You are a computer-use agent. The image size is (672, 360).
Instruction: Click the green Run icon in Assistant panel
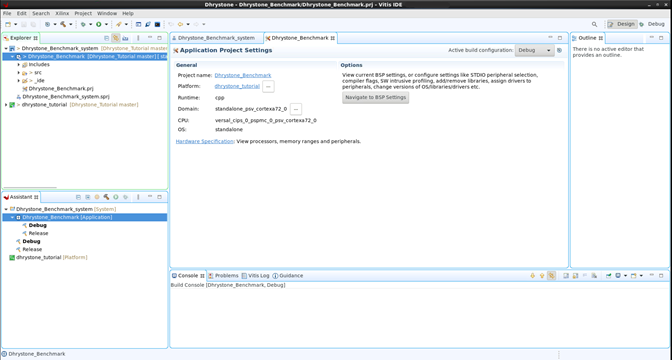[116, 197]
